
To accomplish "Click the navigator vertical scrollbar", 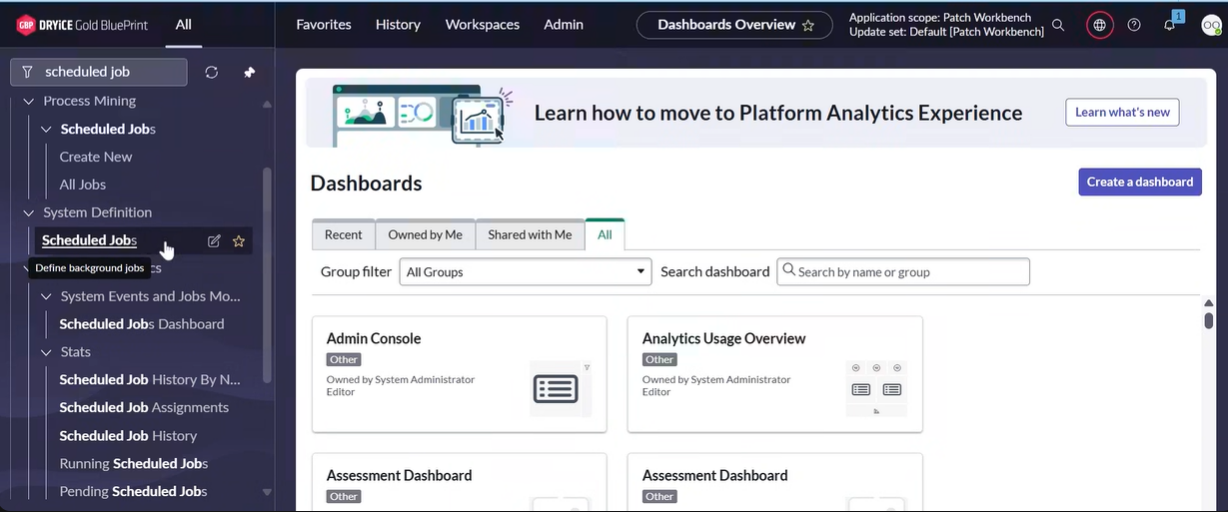I will [266, 275].
